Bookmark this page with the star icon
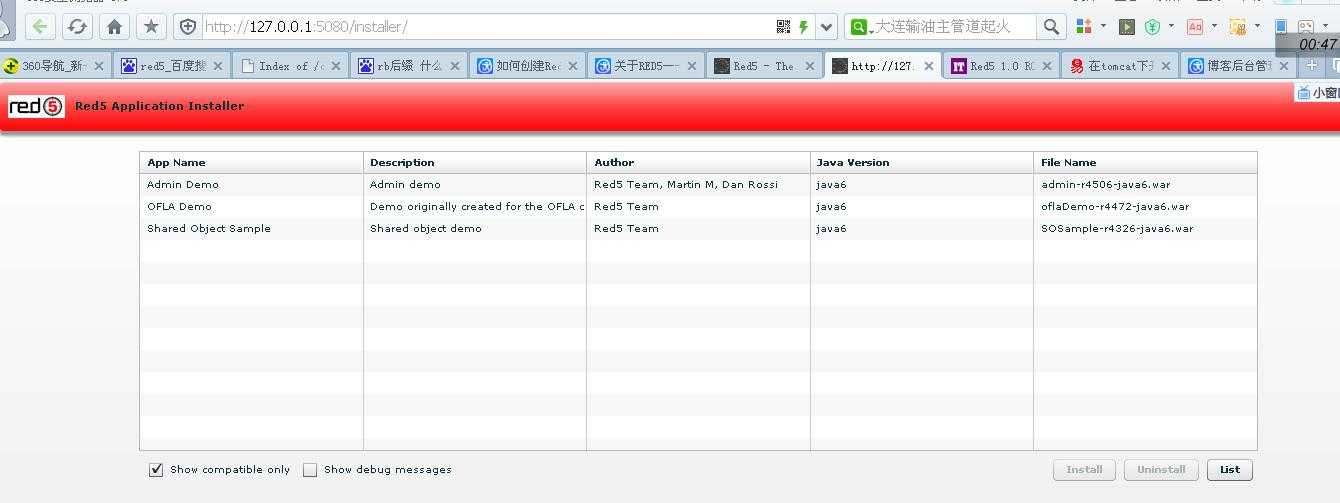This screenshot has height=503, width=1340. pyautogui.click(x=151, y=27)
